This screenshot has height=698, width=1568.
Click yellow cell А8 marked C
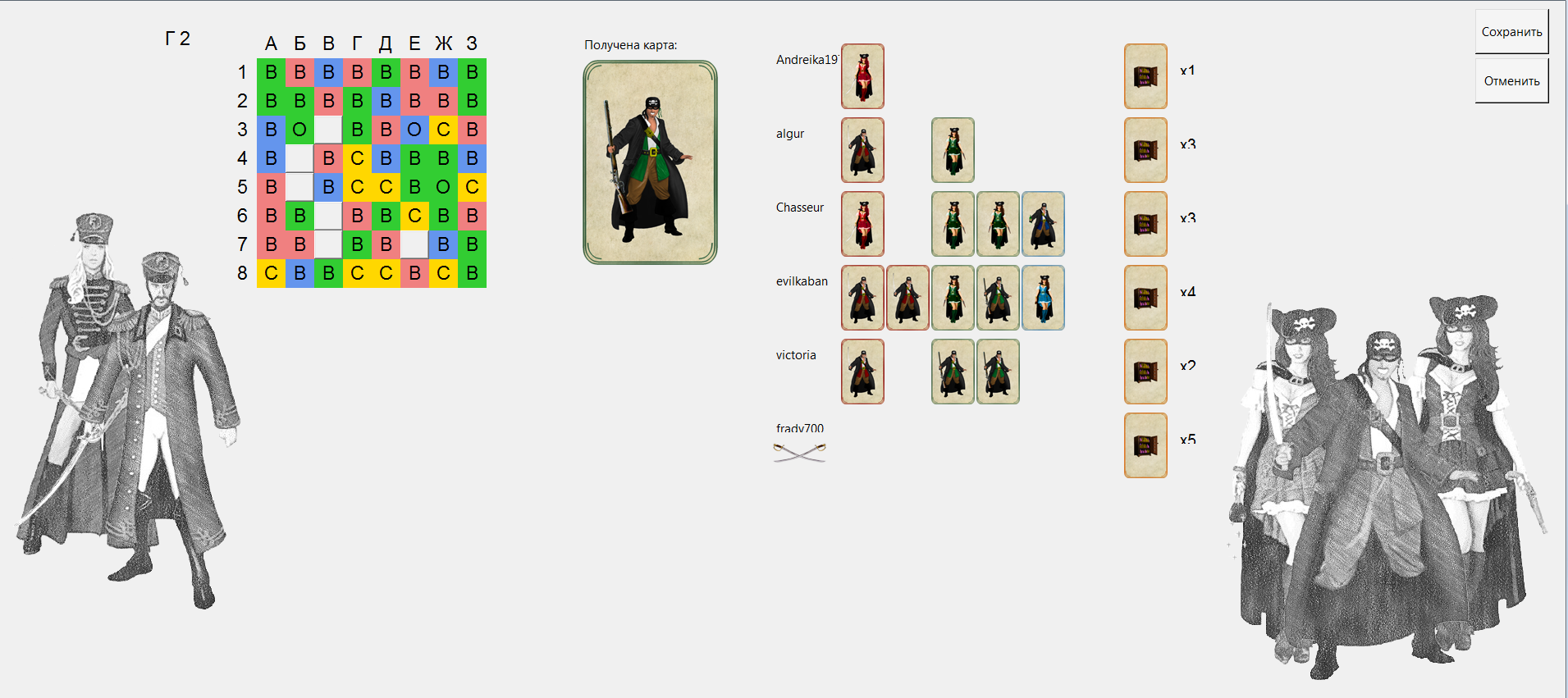click(271, 273)
